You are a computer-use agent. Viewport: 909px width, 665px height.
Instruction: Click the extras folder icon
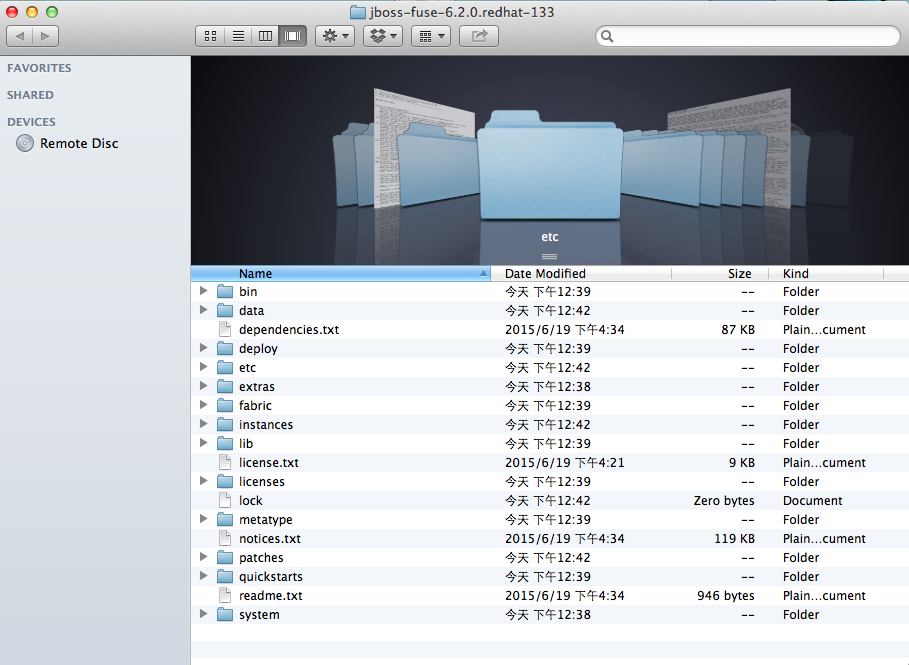pyautogui.click(x=225, y=387)
